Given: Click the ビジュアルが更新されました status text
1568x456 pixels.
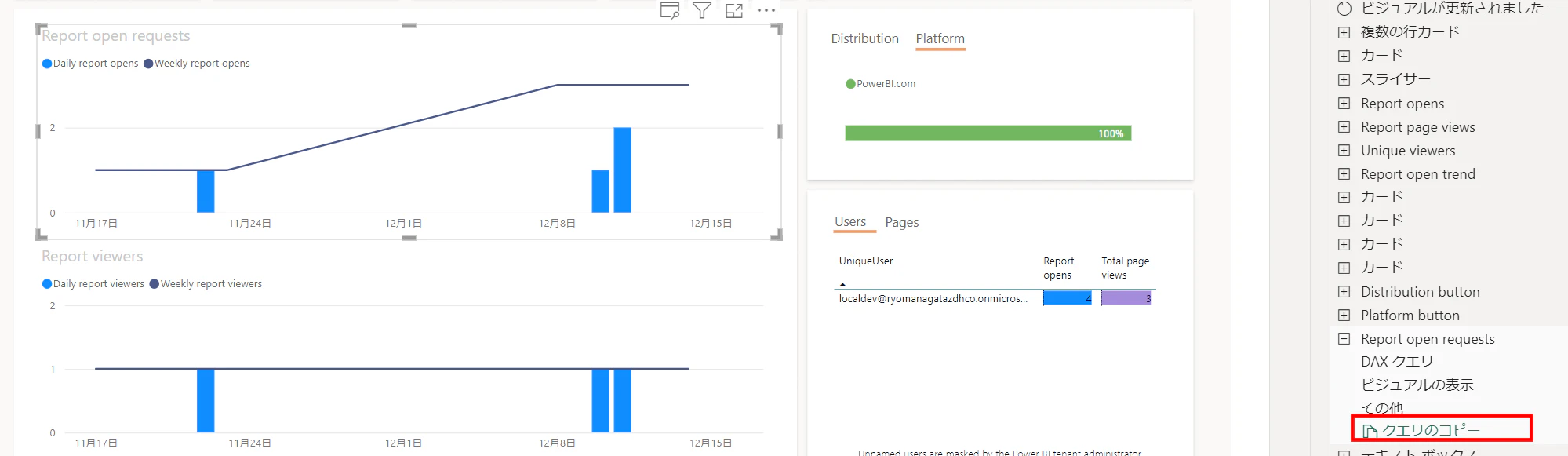Looking at the screenshot, I should (1453, 9).
